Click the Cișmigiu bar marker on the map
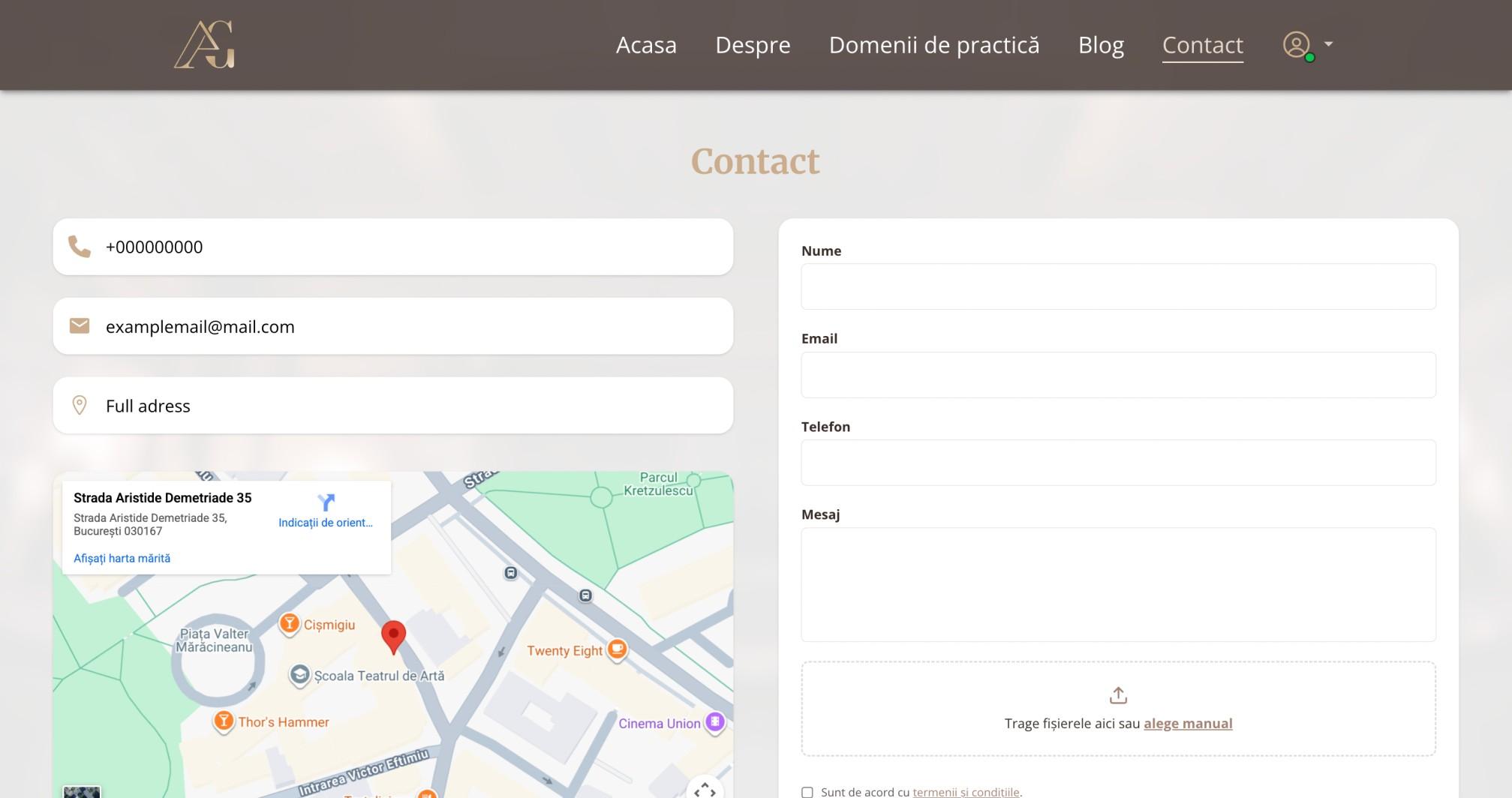Screen dimensions: 1512x798 point(290,624)
